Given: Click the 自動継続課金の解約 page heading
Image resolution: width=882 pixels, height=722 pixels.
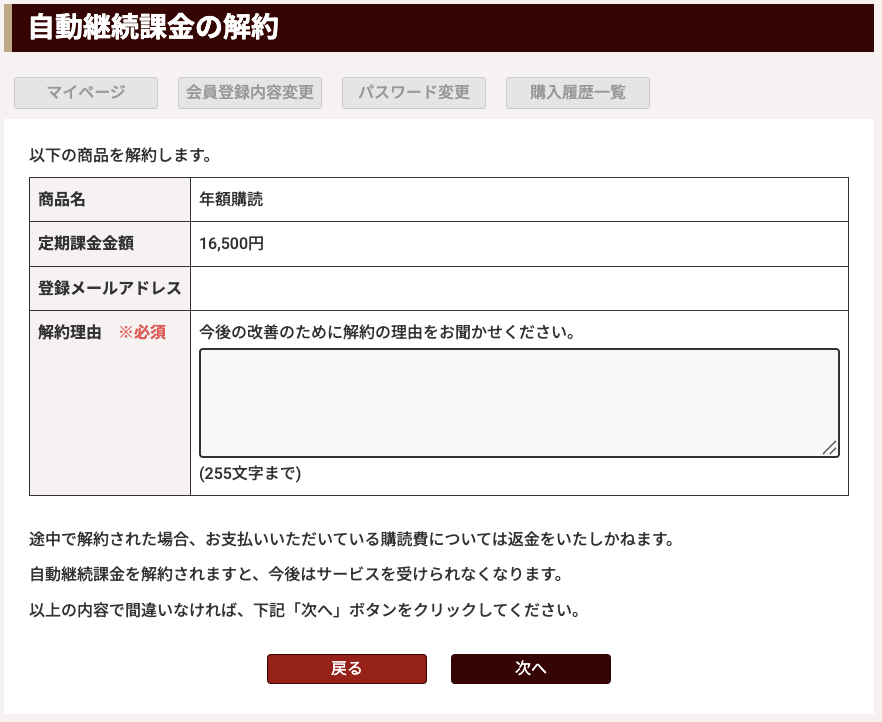Looking at the screenshot, I should (153, 28).
